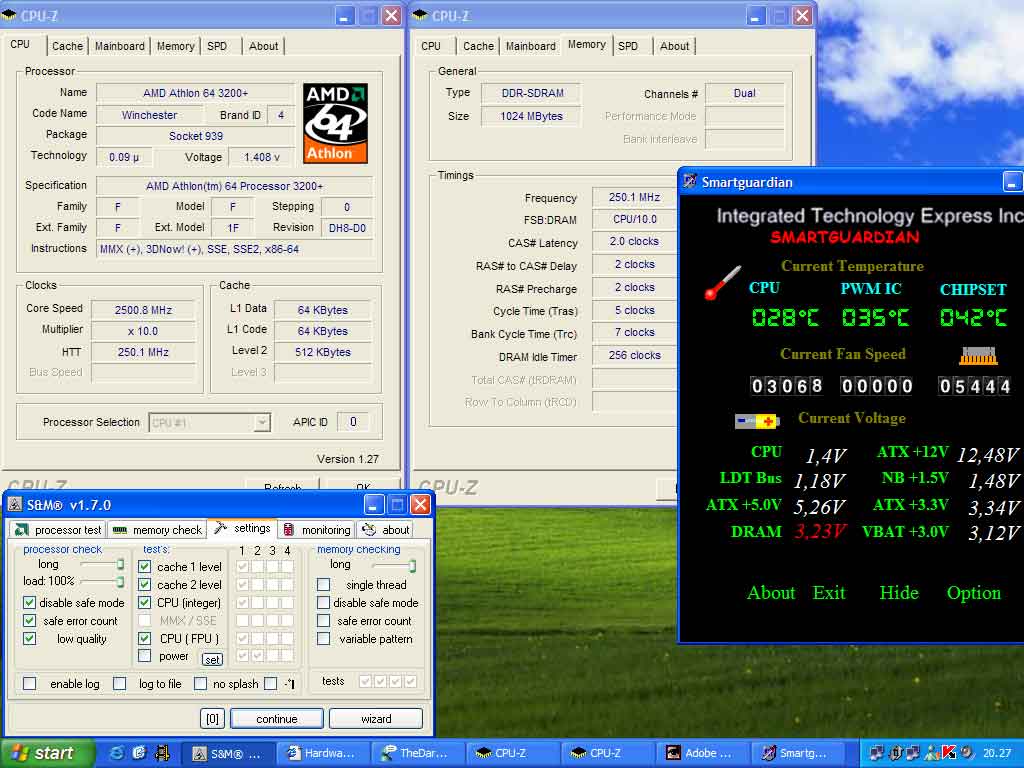Check memory checking 'safe error count'
Screen dimensions: 1024x768
(x=323, y=620)
